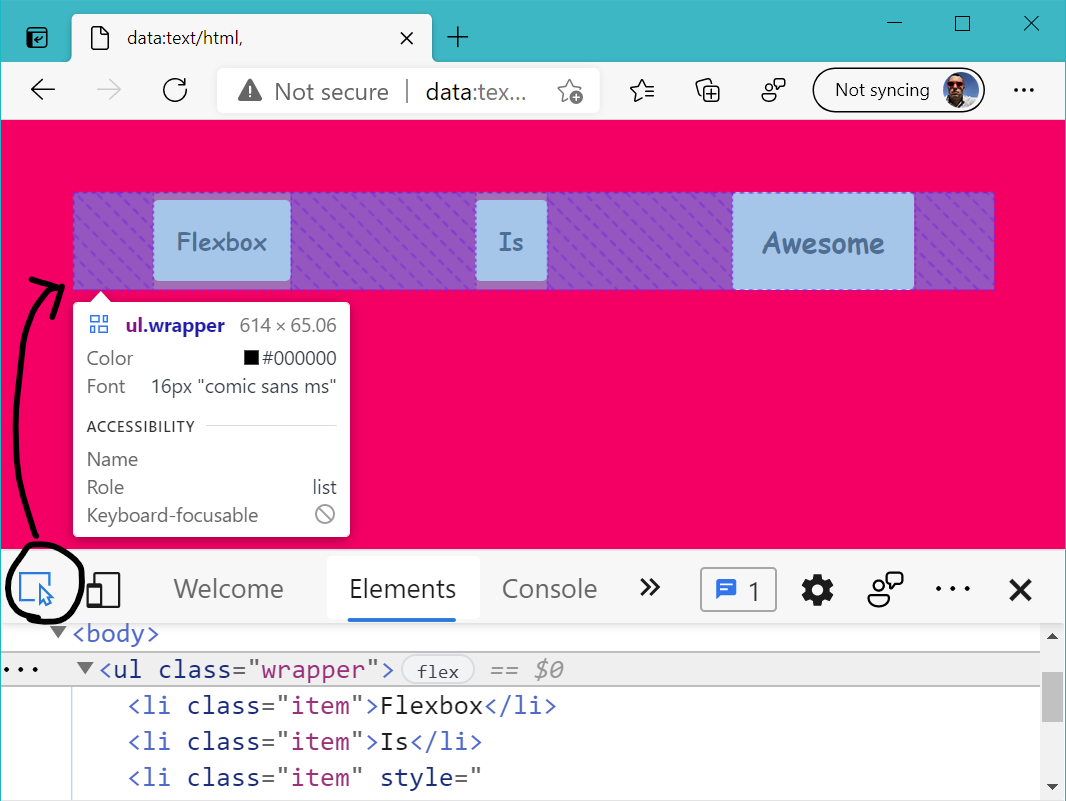This screenshot has width=1066, height=801.
Task: Collapse the body element node
Action: click(x=59, y=634)
